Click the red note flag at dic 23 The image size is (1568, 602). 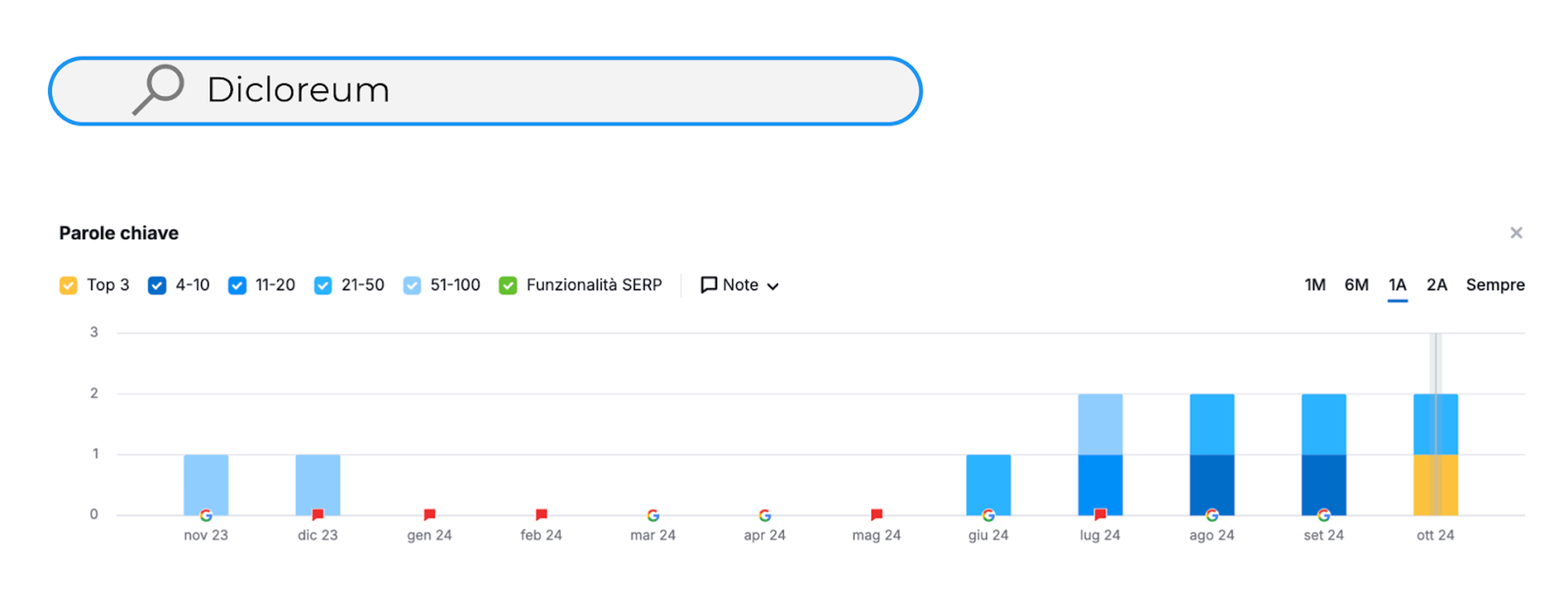tap(317, 515)
